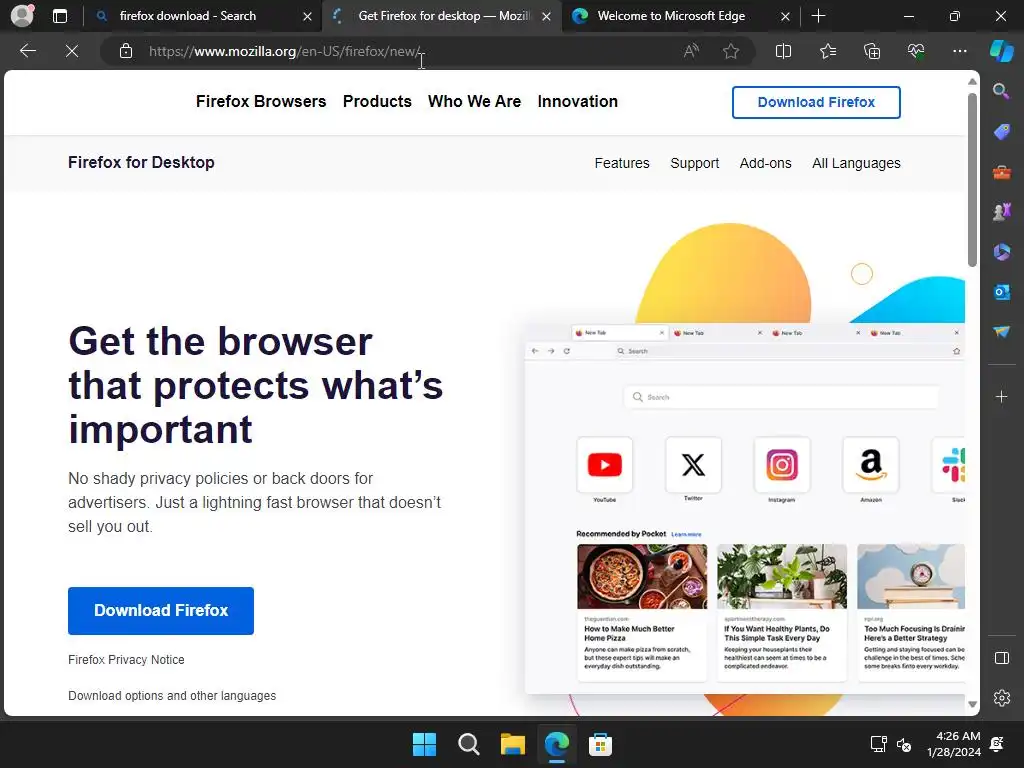1024x768 pixels.
Task: Open Microsoft Store from the taskbar
Action: point(600,744)
